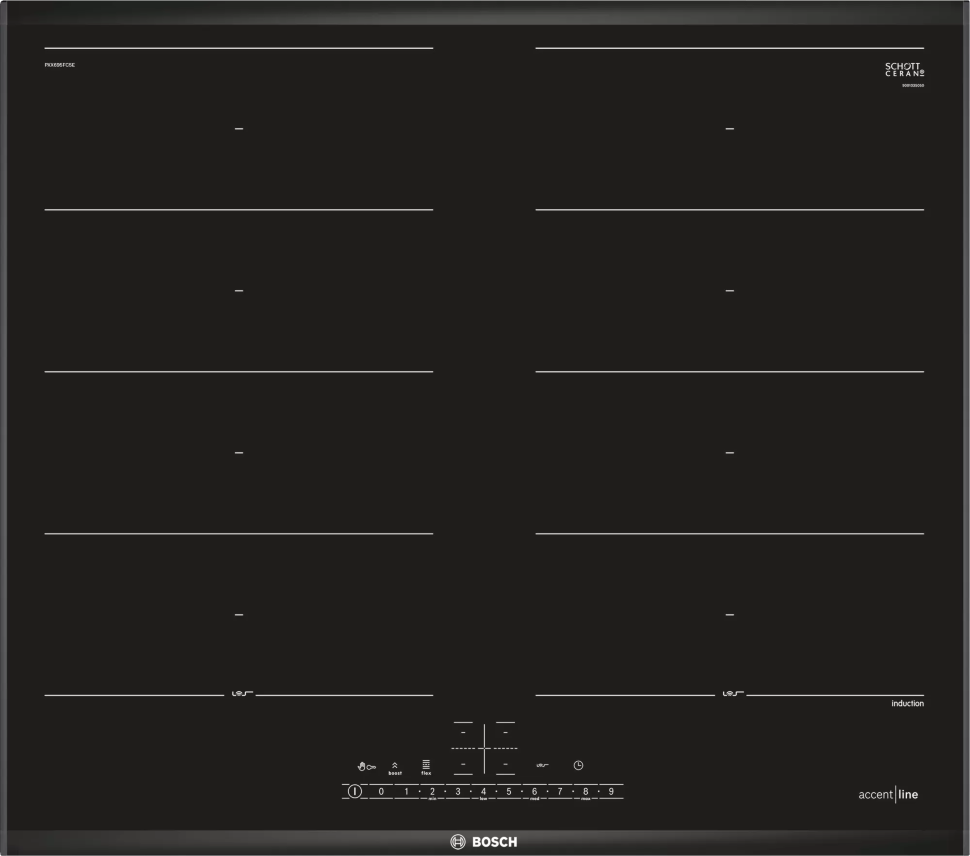Click the accent line label

[x=888, y=795]
